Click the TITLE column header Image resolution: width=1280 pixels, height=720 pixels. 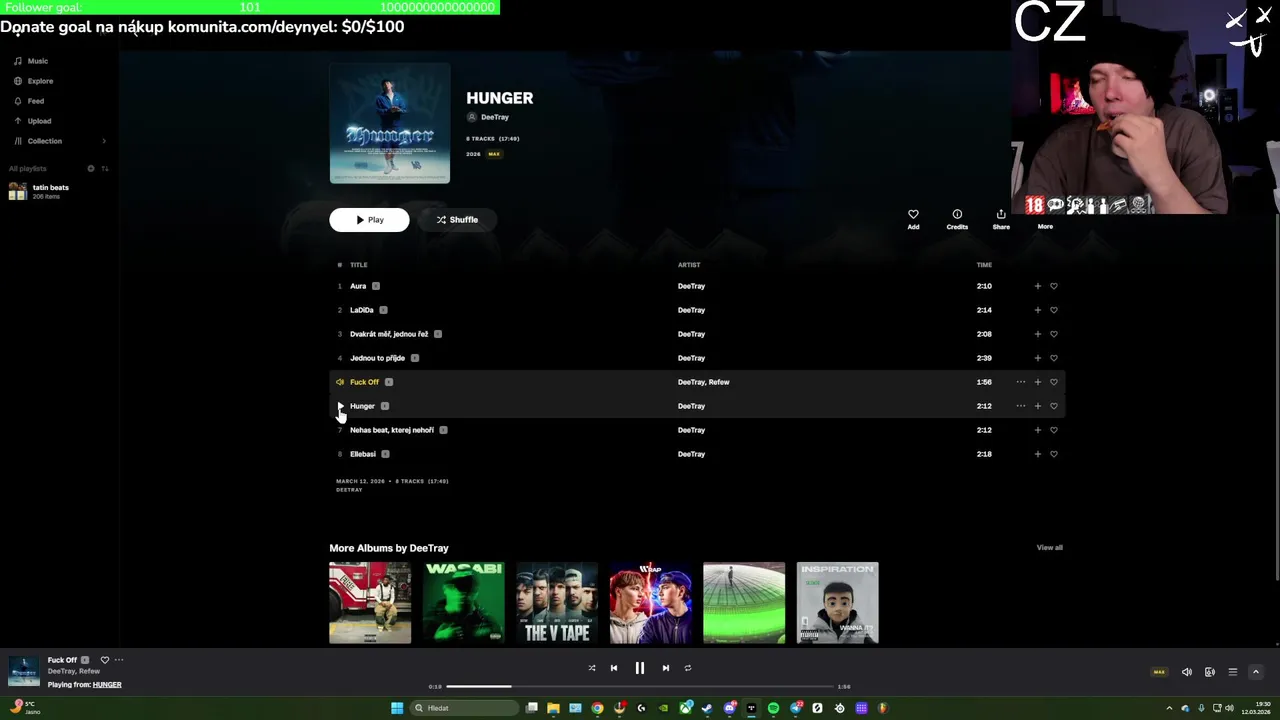coord(359,265)
